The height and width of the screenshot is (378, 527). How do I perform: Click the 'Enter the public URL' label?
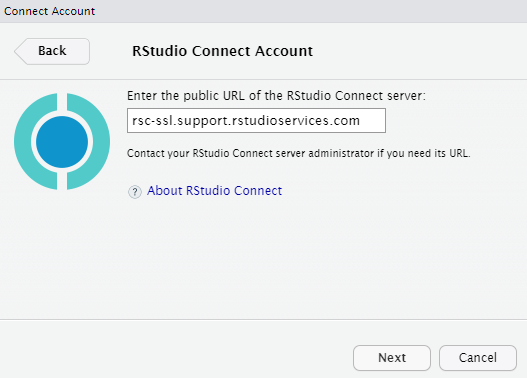coord(276,96)
